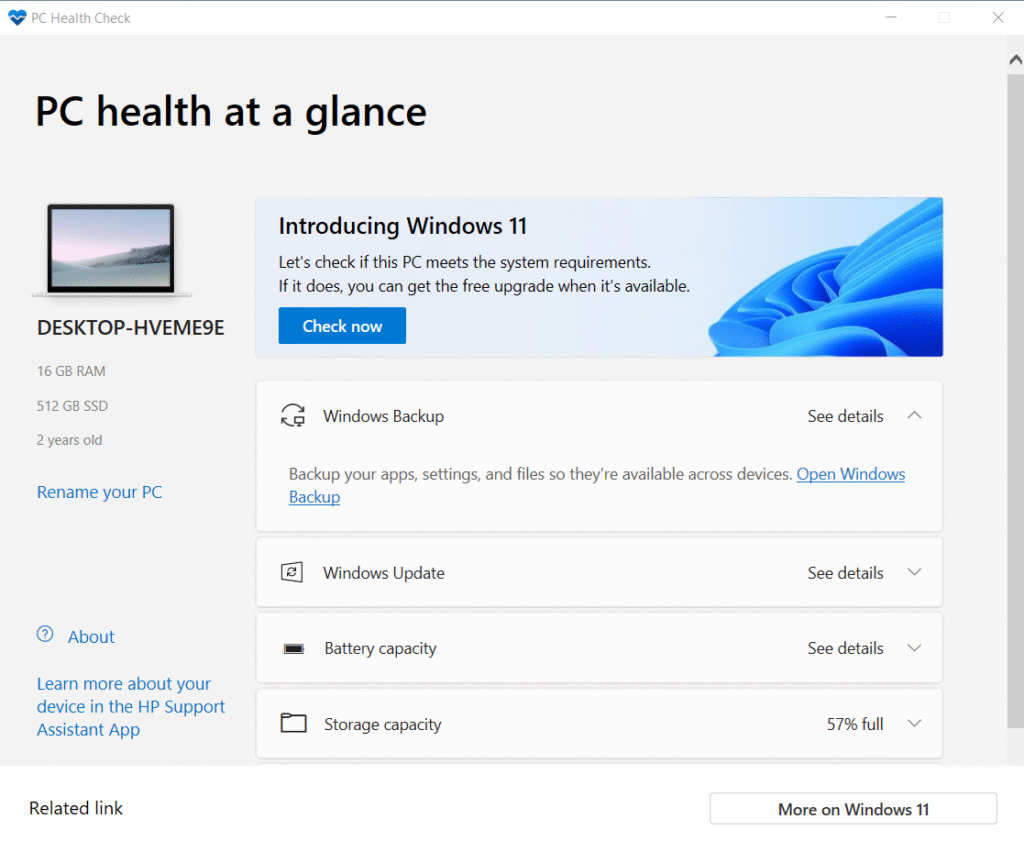The height and width of the screenshot is (841, 1024).
Task: Click the 57% full storage indicator
Action: point(855,723)
